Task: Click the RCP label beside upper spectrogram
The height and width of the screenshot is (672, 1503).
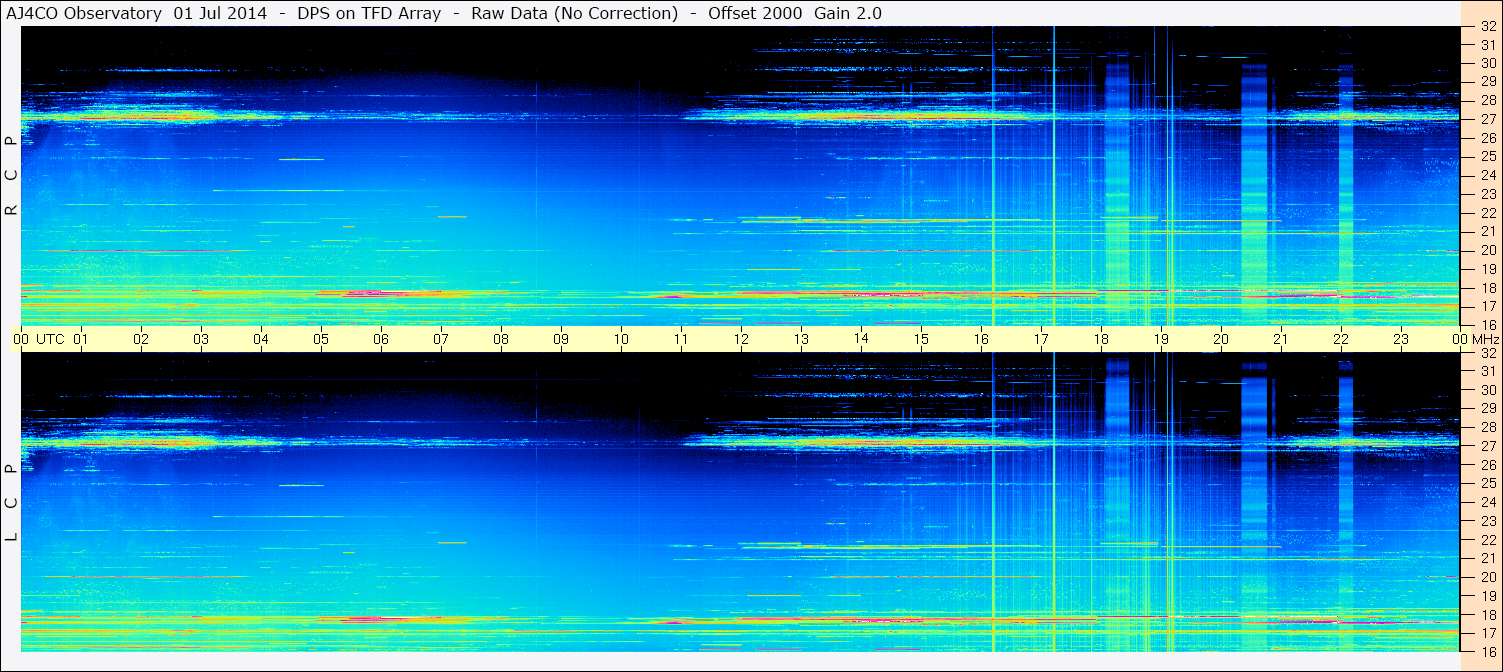Action: click(x=12, y=175)
